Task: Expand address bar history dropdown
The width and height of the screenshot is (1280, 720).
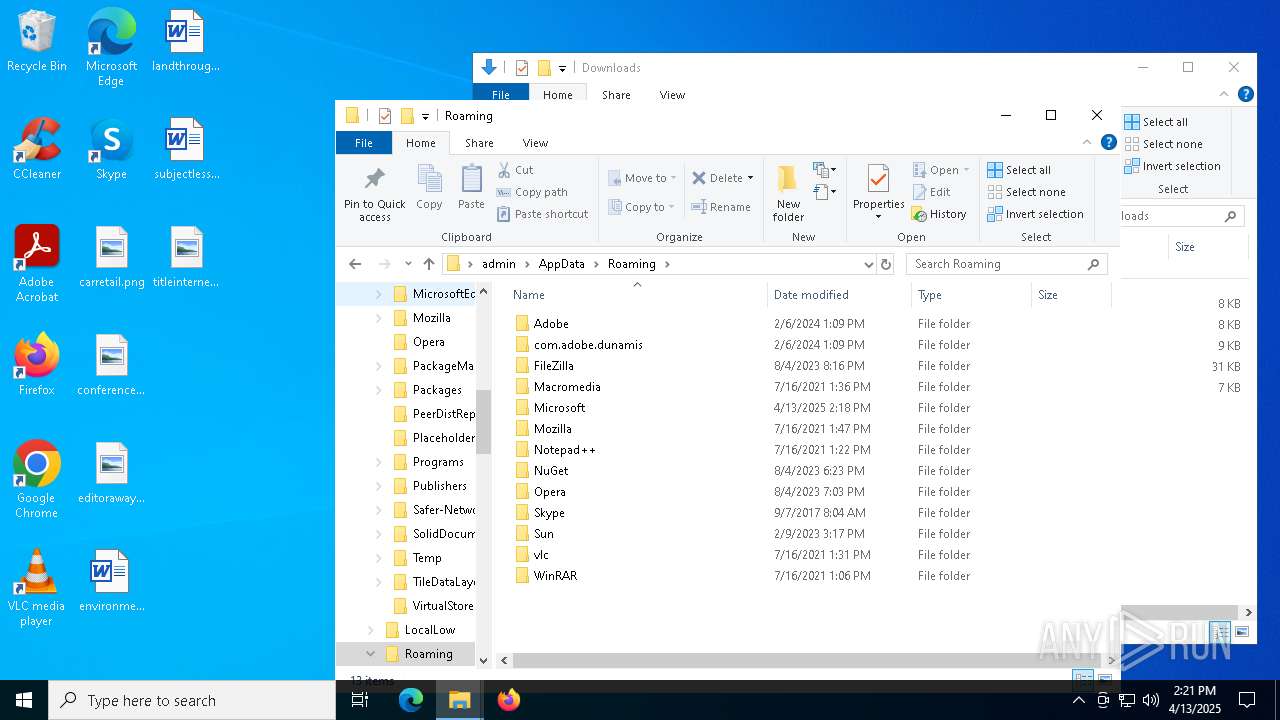Action: pyautogui.click(x=868, y=264)
